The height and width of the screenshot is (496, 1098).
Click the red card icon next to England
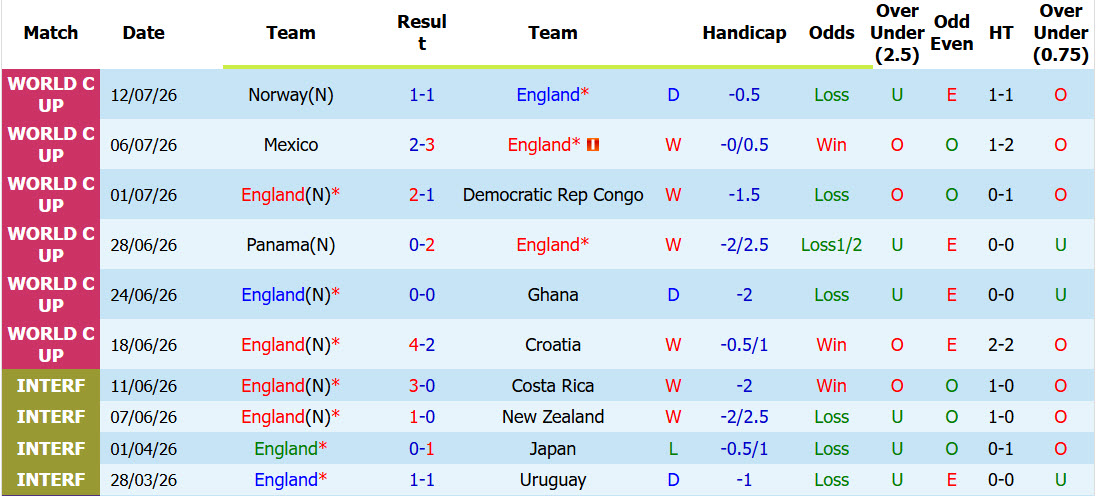tap(593, 145)
